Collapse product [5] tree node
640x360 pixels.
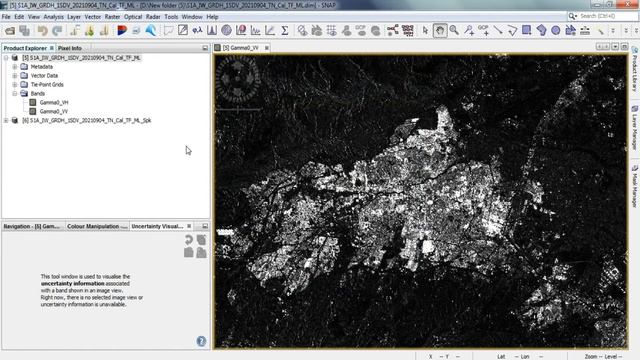click(x=6, y=58)
